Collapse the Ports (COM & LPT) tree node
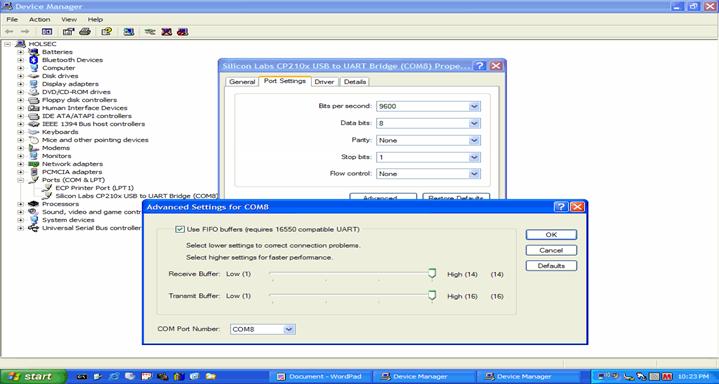The image size is (719, 384). tap(20, 180)
